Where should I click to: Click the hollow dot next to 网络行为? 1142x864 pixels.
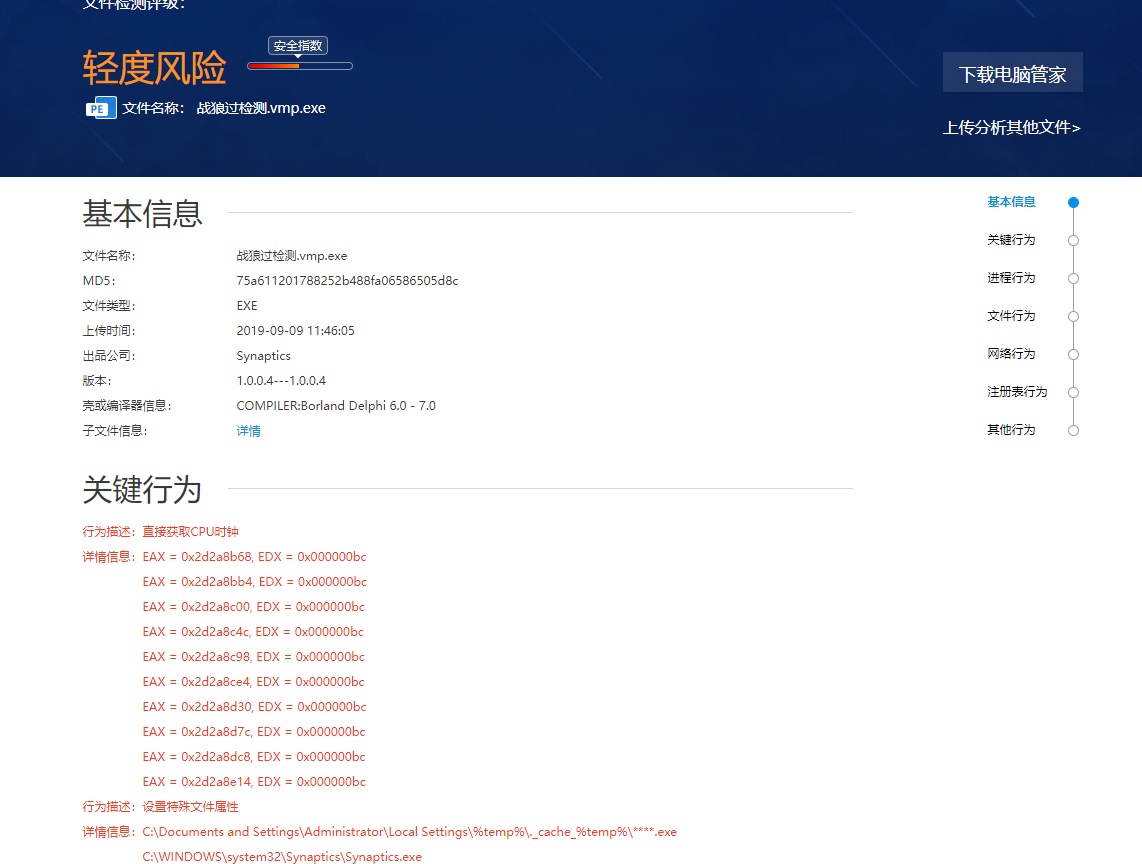coord(1073,354)
